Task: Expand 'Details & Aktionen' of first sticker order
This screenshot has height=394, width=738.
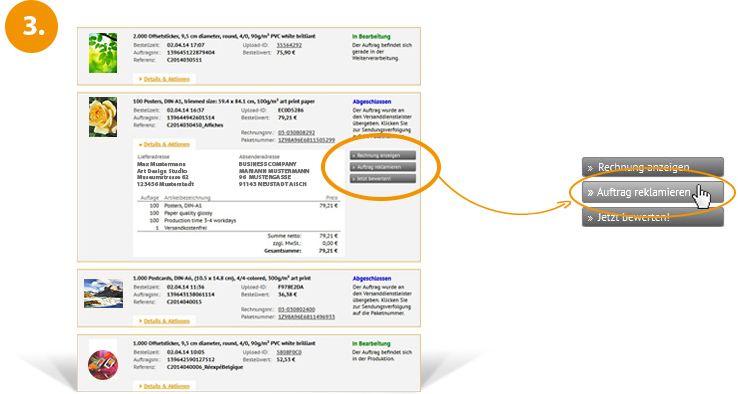Action: (166, 79)
